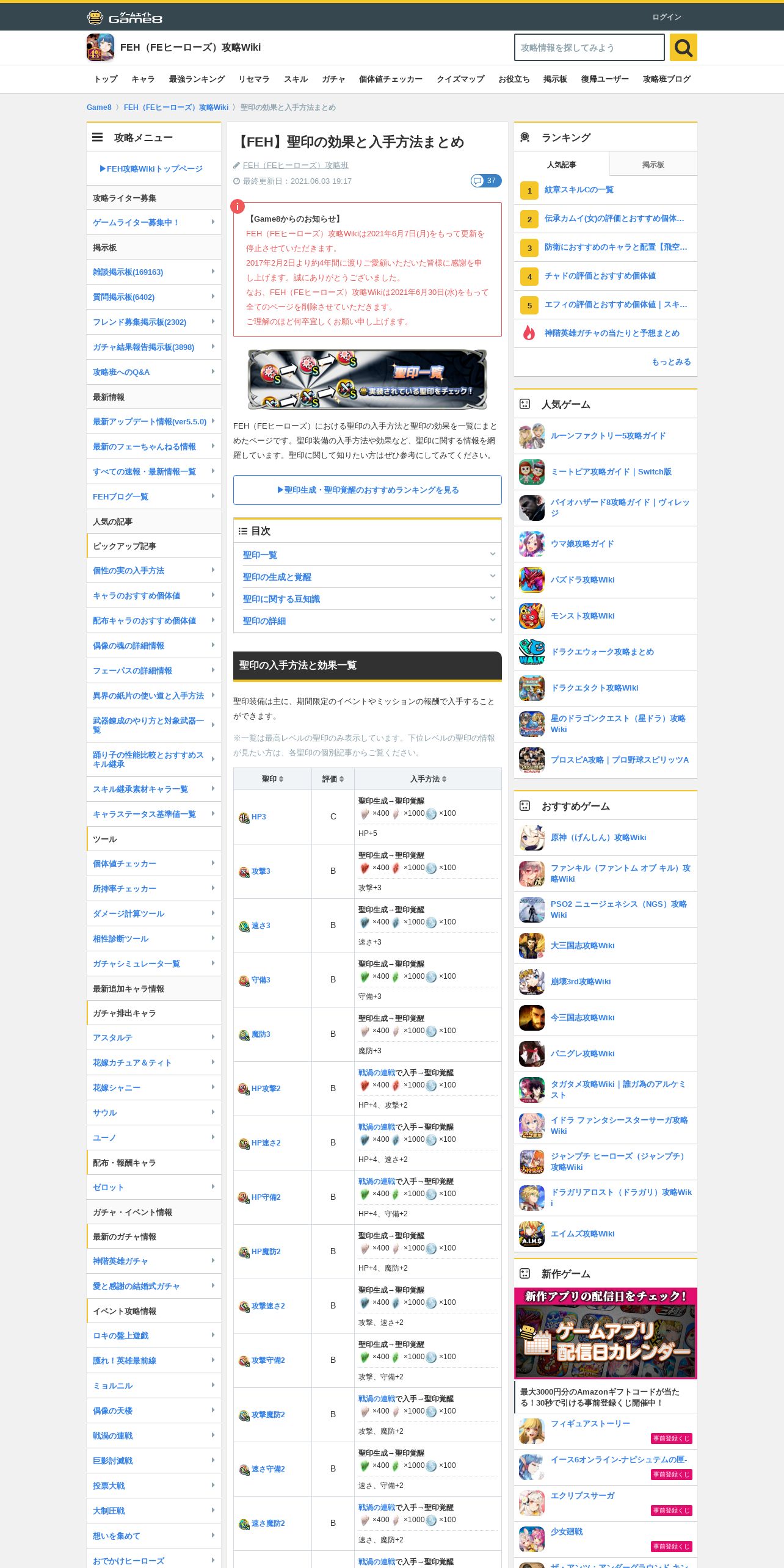Open the 戦渦の連戦 link in HP攻撃2 row
Image resolution: width=784 pixels, height=1568 pixels.
point(377,1072)
